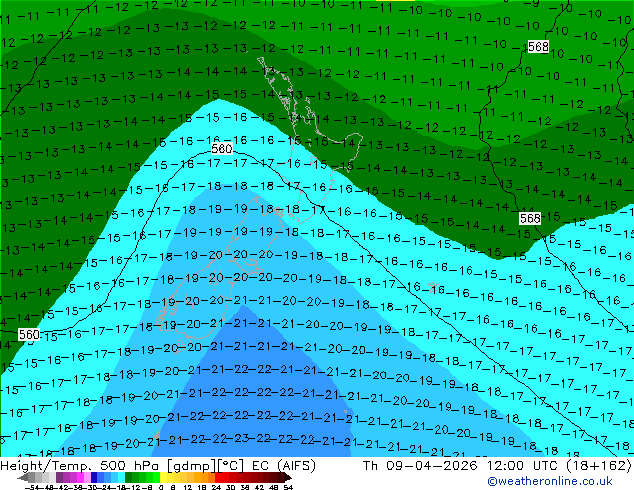Click the '24' label under the color scale
This screenshot has width=634, height=490.
pos(216,488)
